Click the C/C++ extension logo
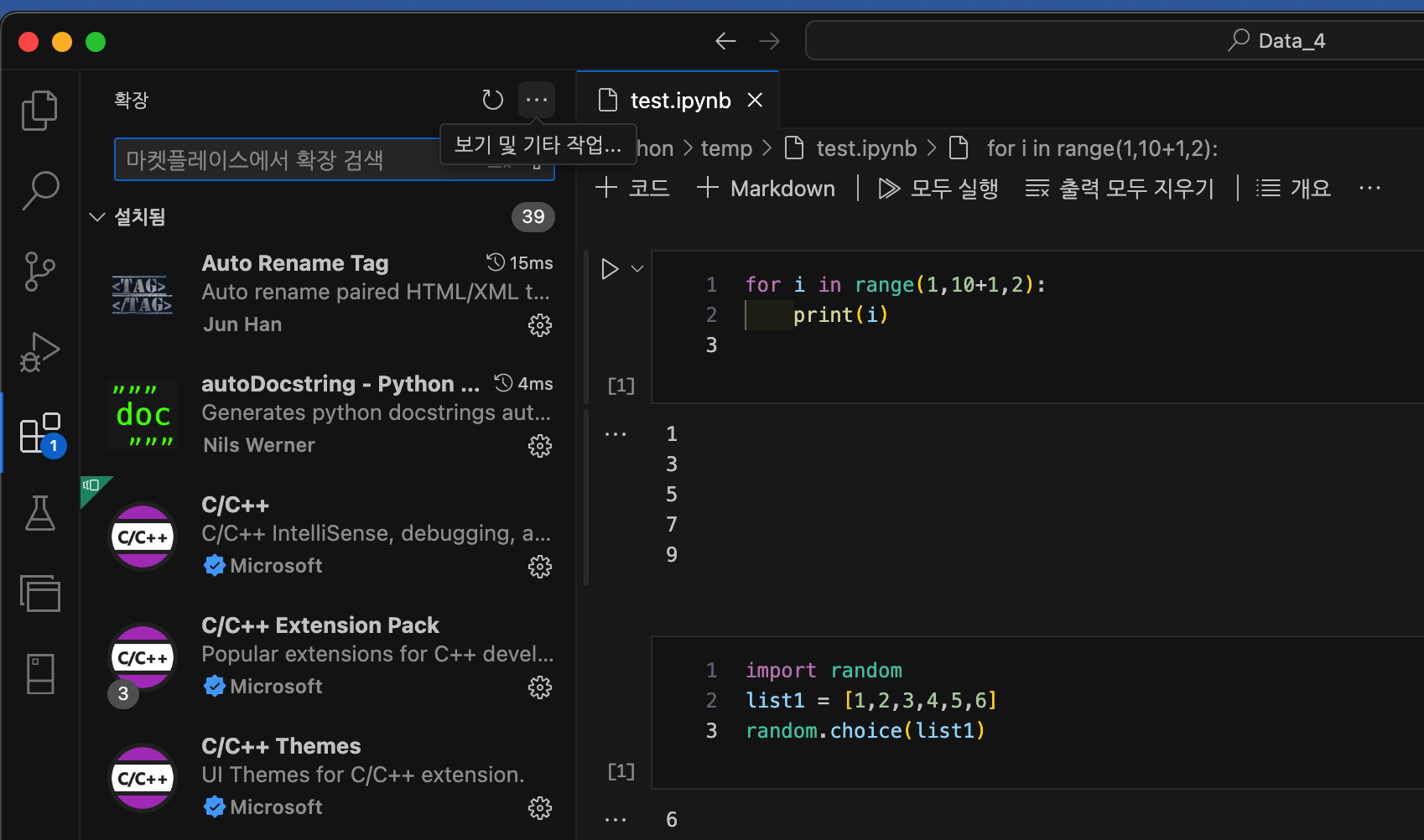The height and width of the screenshot is (840, 1424). click(x=143, y=537)
